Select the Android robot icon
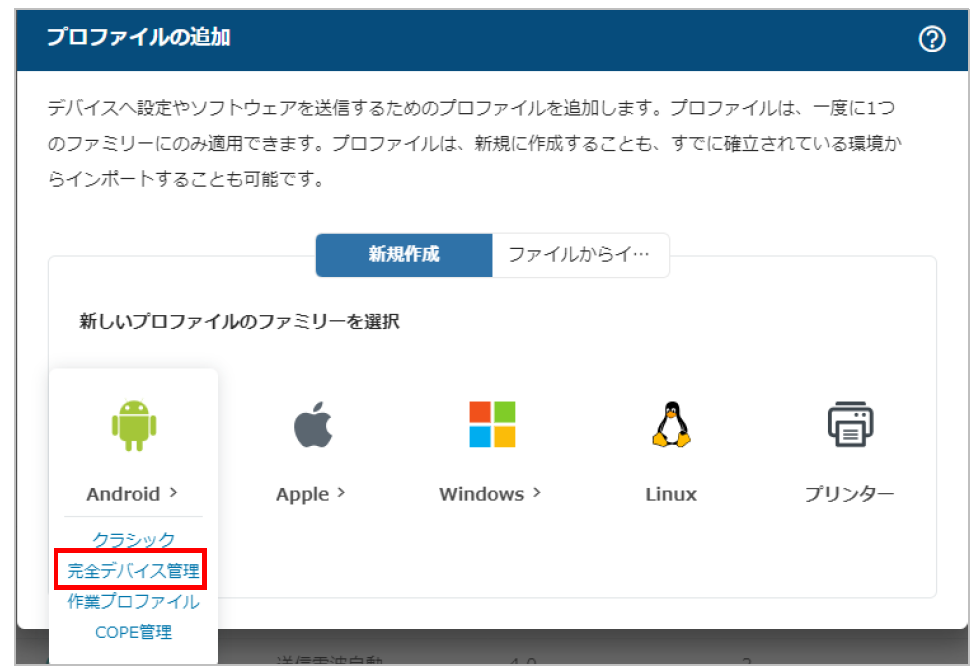The width and height of the screenshot is (979, 667). pos(134,425)
